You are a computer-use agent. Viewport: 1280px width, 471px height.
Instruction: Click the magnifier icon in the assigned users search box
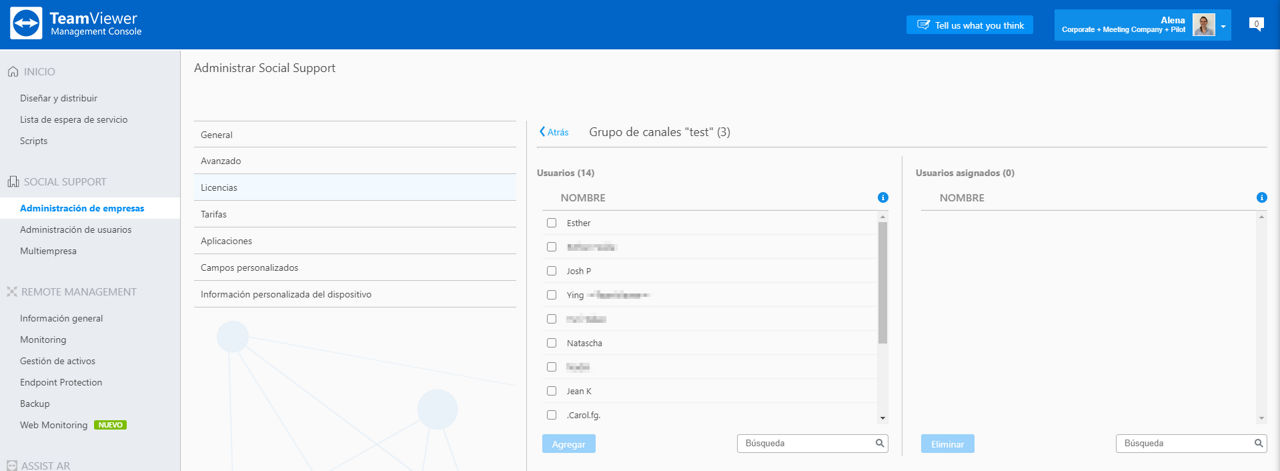pyautogui.click(x=1259, y=443)
